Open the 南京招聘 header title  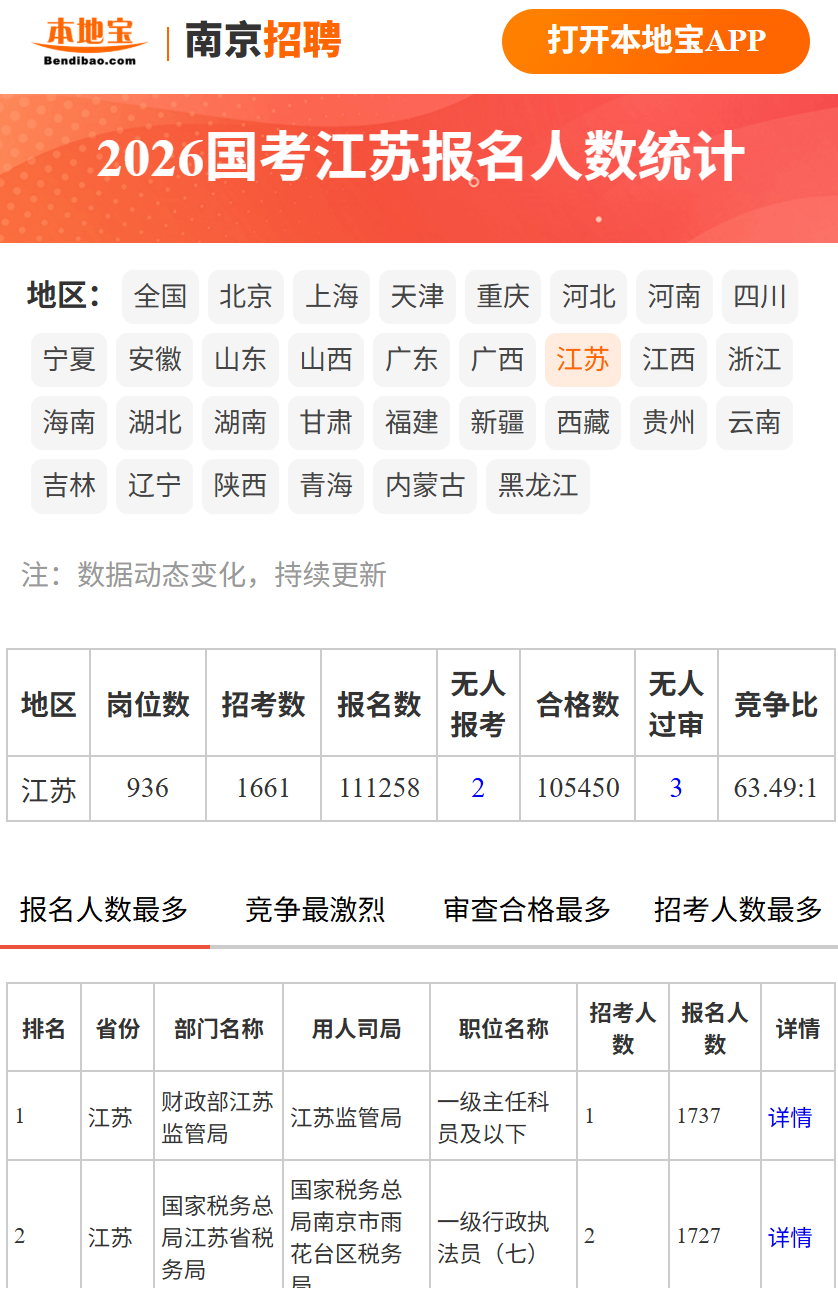[263, 41]
